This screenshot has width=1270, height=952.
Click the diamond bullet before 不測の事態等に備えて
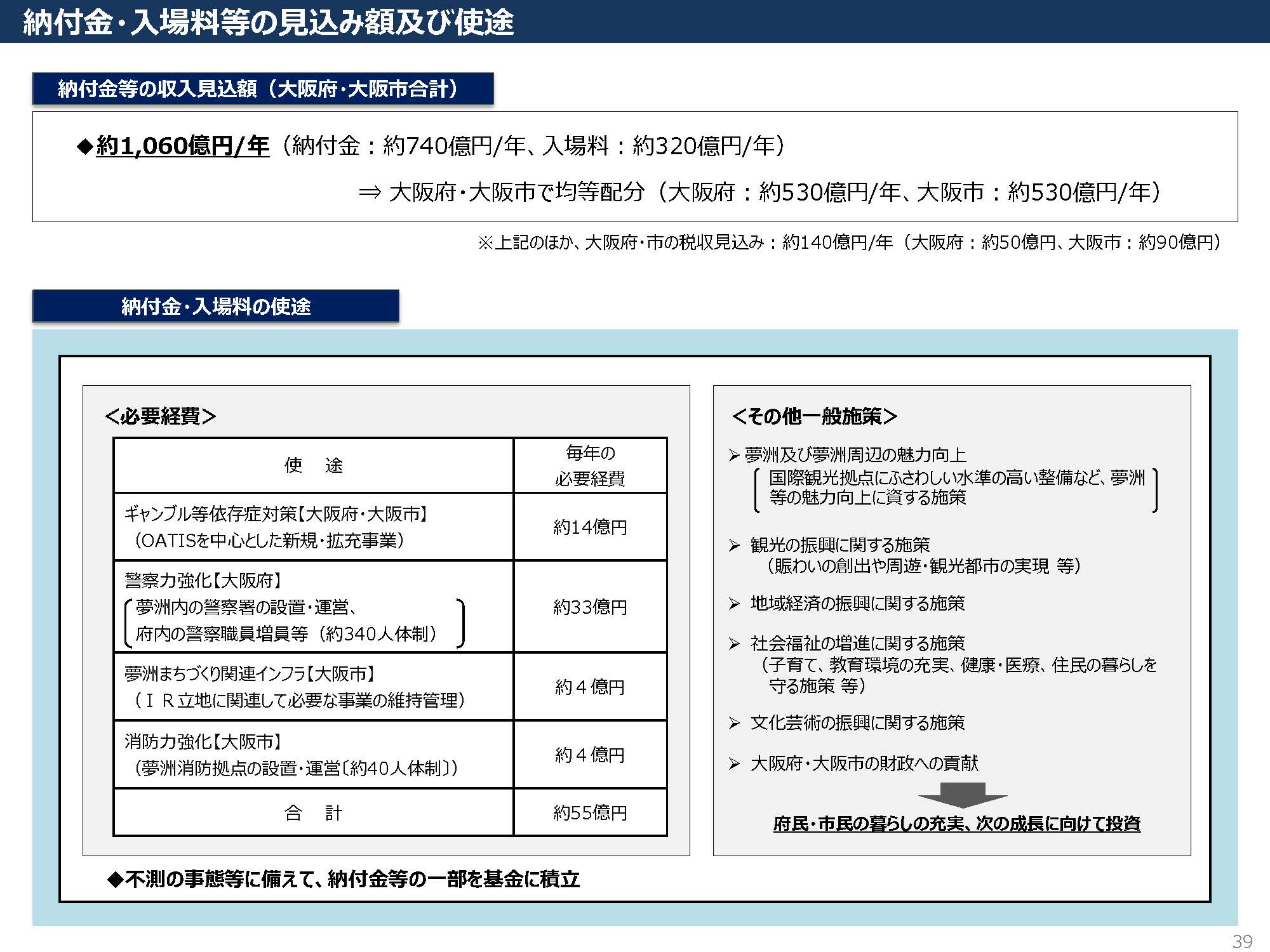point(115,879)
